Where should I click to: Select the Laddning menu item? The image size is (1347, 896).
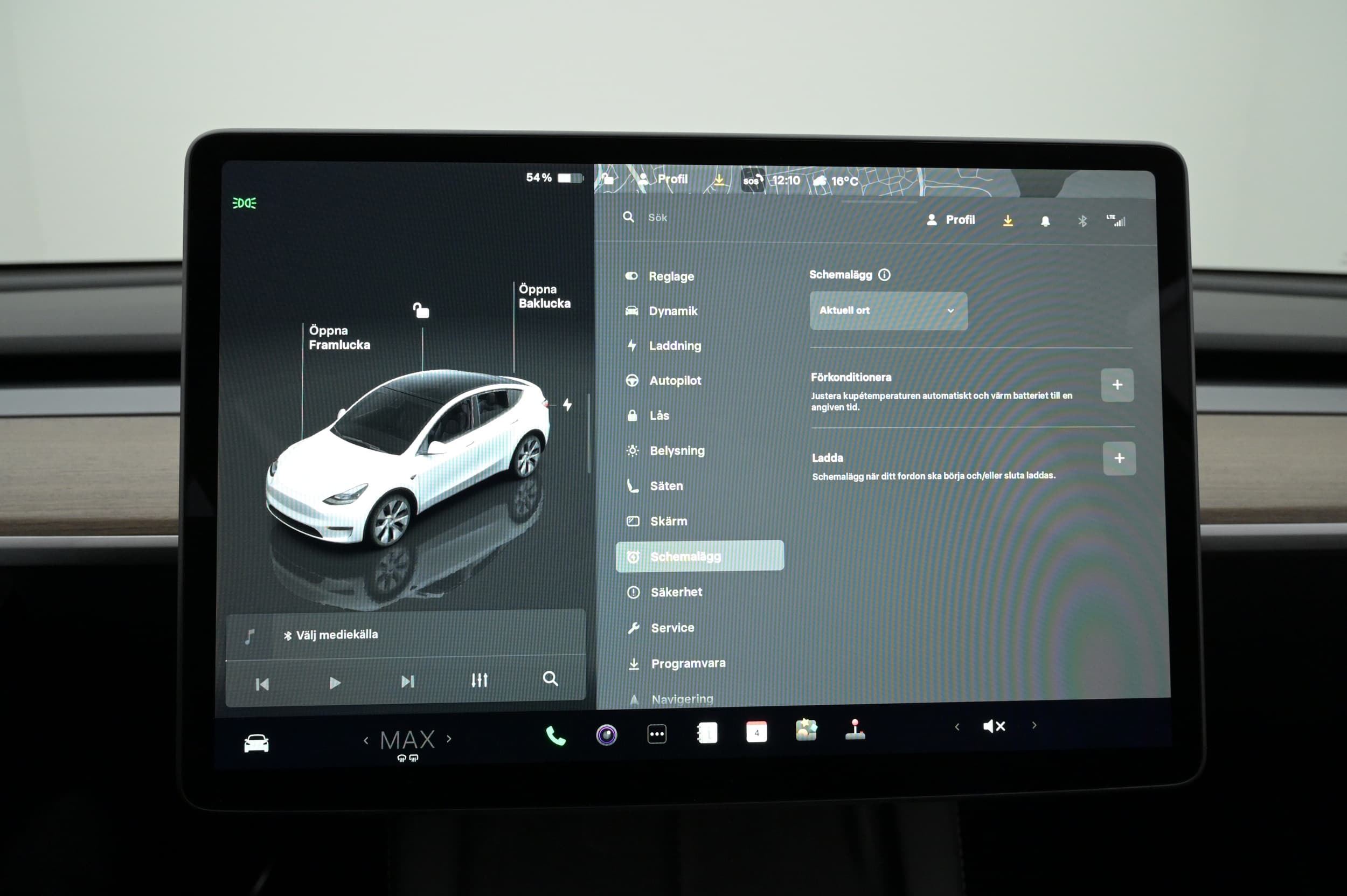[x=675, y=346]
